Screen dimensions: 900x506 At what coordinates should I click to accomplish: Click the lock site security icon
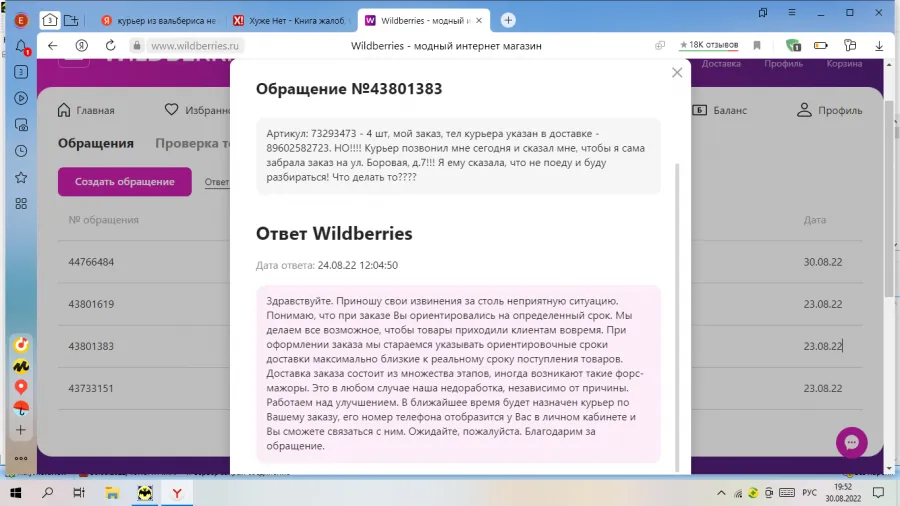click(136, 45)
